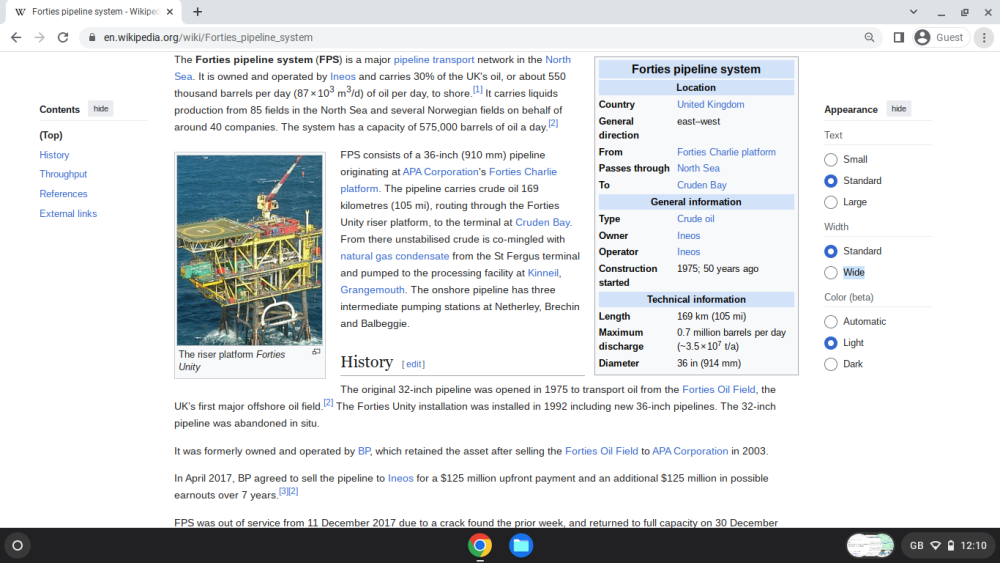This screenshot has height=563, width=1000.
Task: Open Operator Ineos infobox link
Action: point(688,252)
